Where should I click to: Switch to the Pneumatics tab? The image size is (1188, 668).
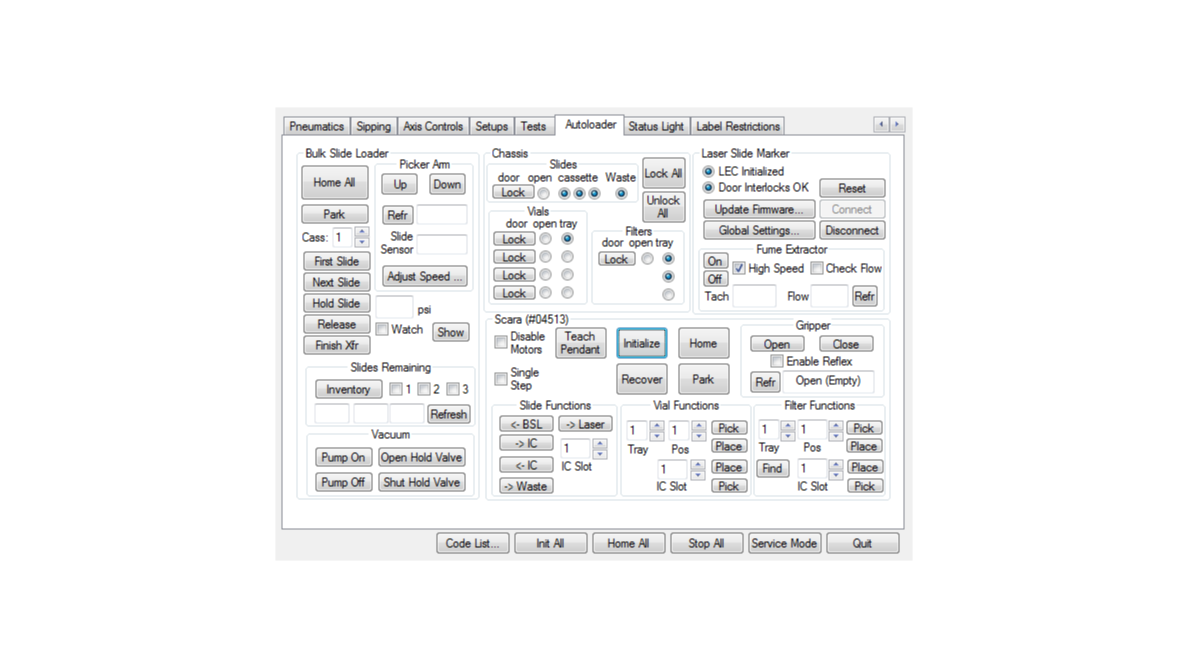click(x=316, y=126)
